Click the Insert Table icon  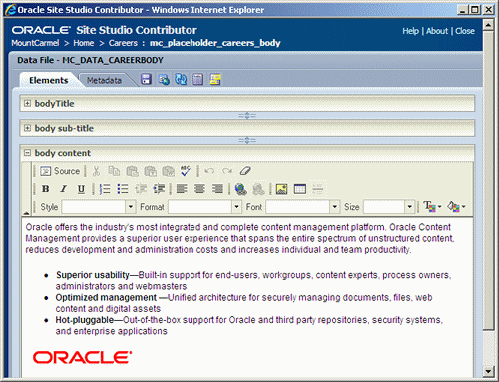(300, 189)
